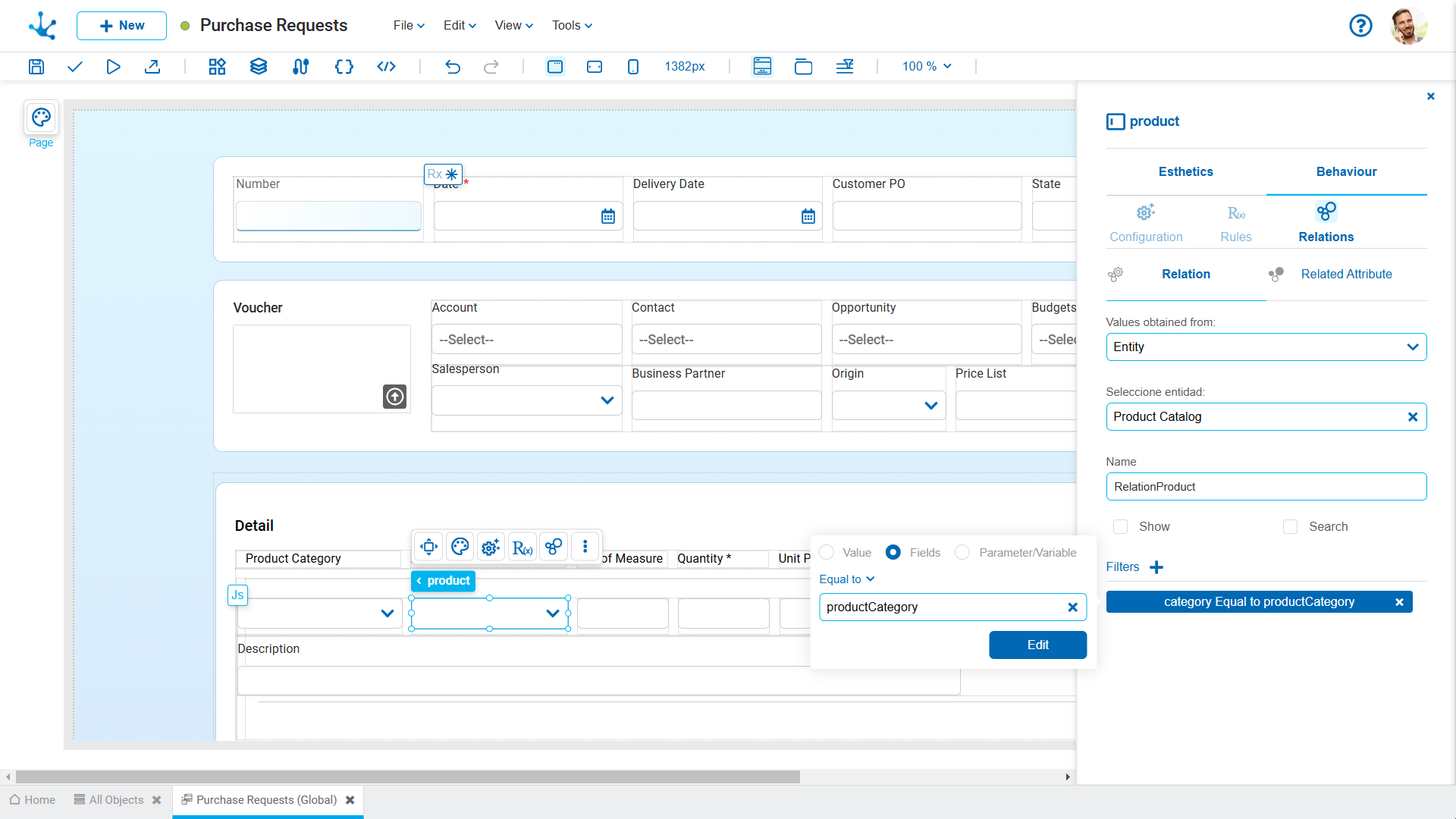Open the Equal to operator dropdown
Viewport: 1456px width, 819px height.
click(846, 579)
